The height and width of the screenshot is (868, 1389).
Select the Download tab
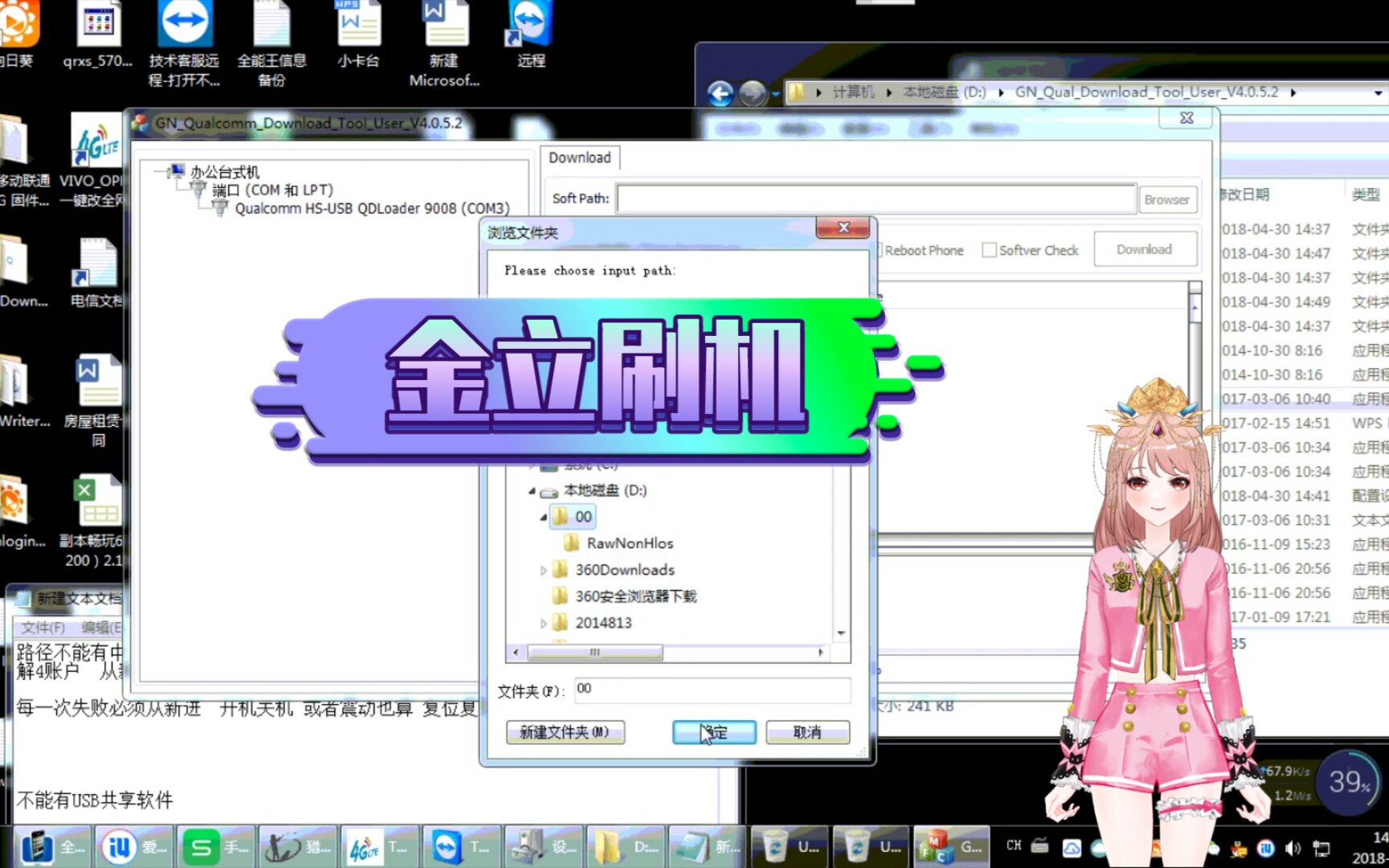pyautogui.click(x=580, y=158)
